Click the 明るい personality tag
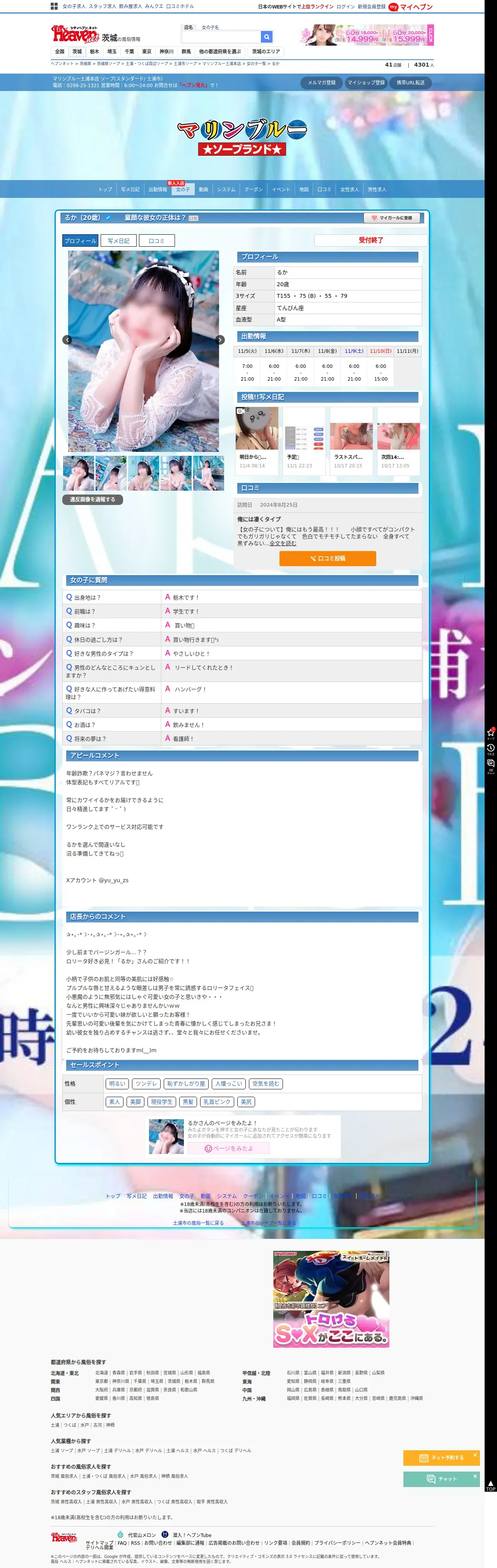Image resolution: width=497 pixels, height=1568 pixels. pyautogui.click(x=117, y=1084)
